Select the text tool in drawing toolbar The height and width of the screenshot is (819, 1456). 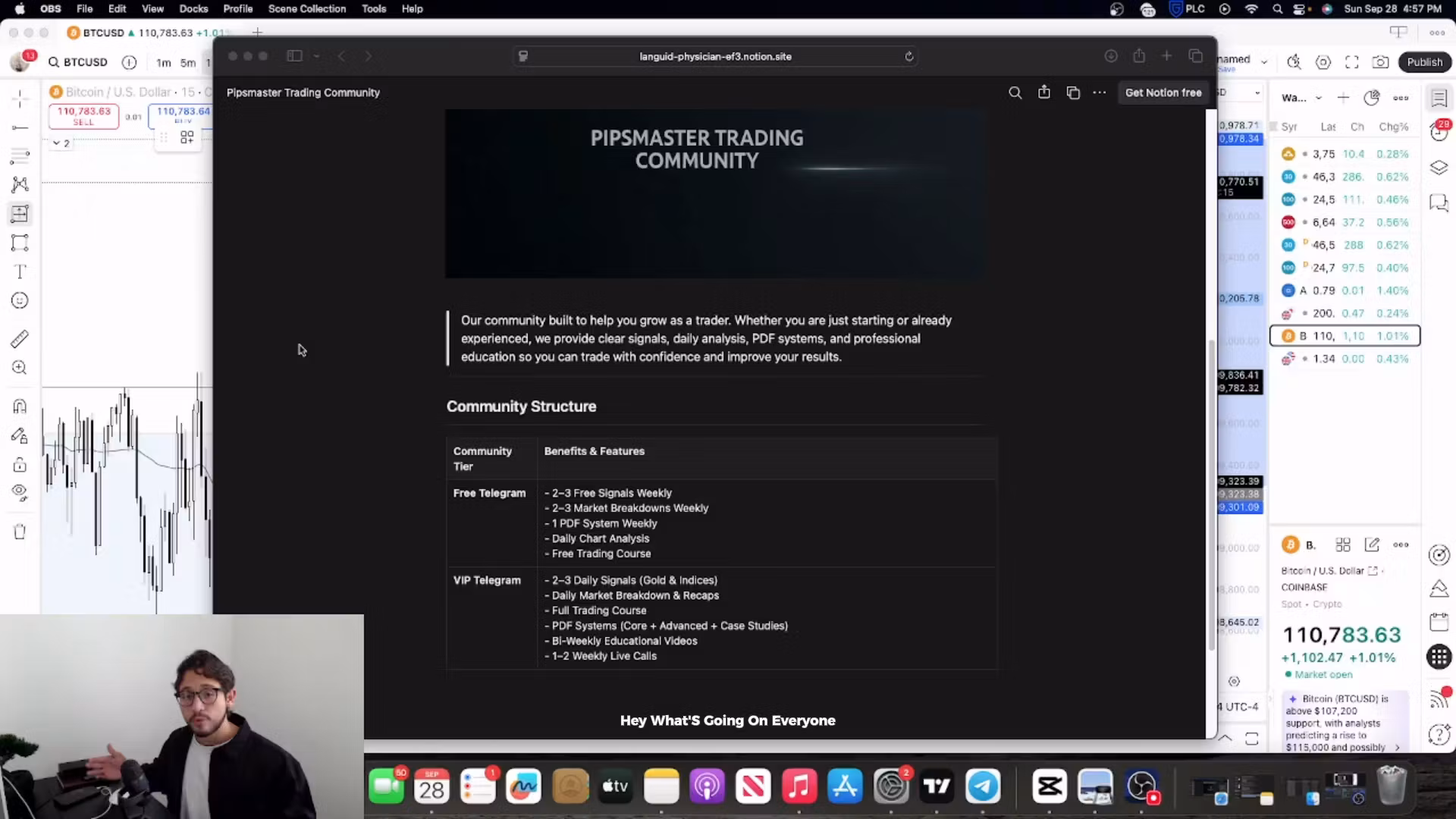click(20, 272)
